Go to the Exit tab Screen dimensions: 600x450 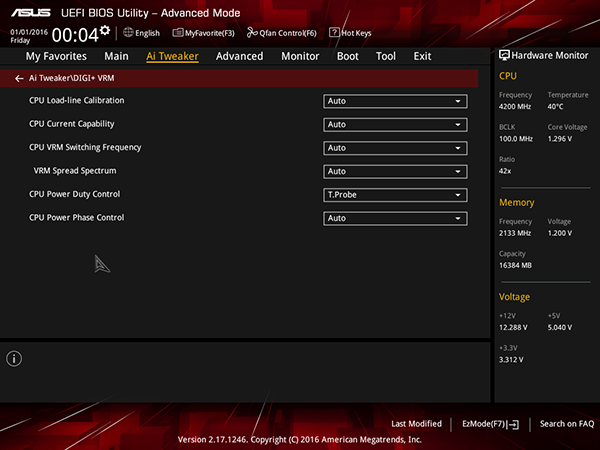[x=422, y=56]
